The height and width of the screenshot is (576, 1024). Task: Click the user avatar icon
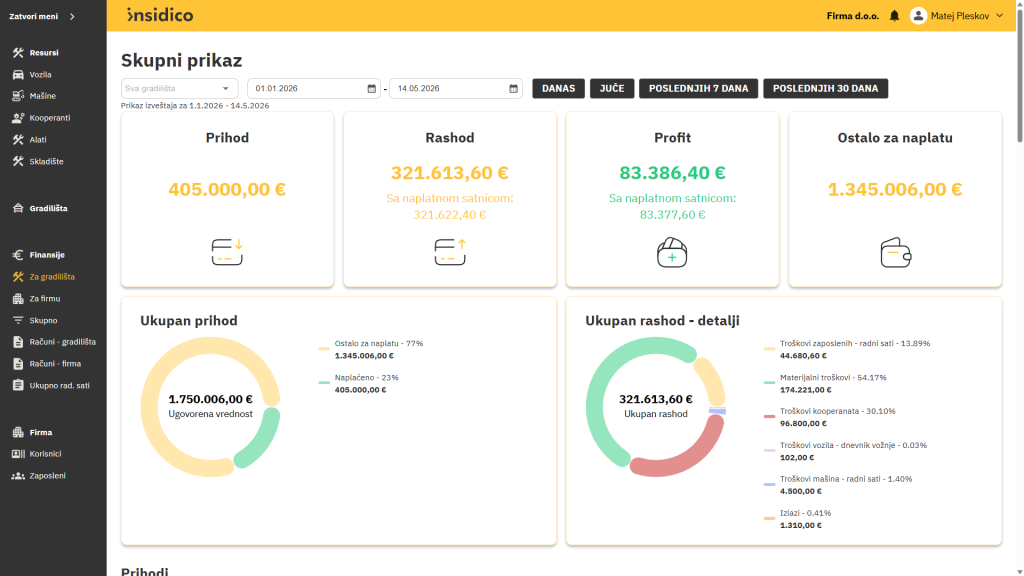918,16
